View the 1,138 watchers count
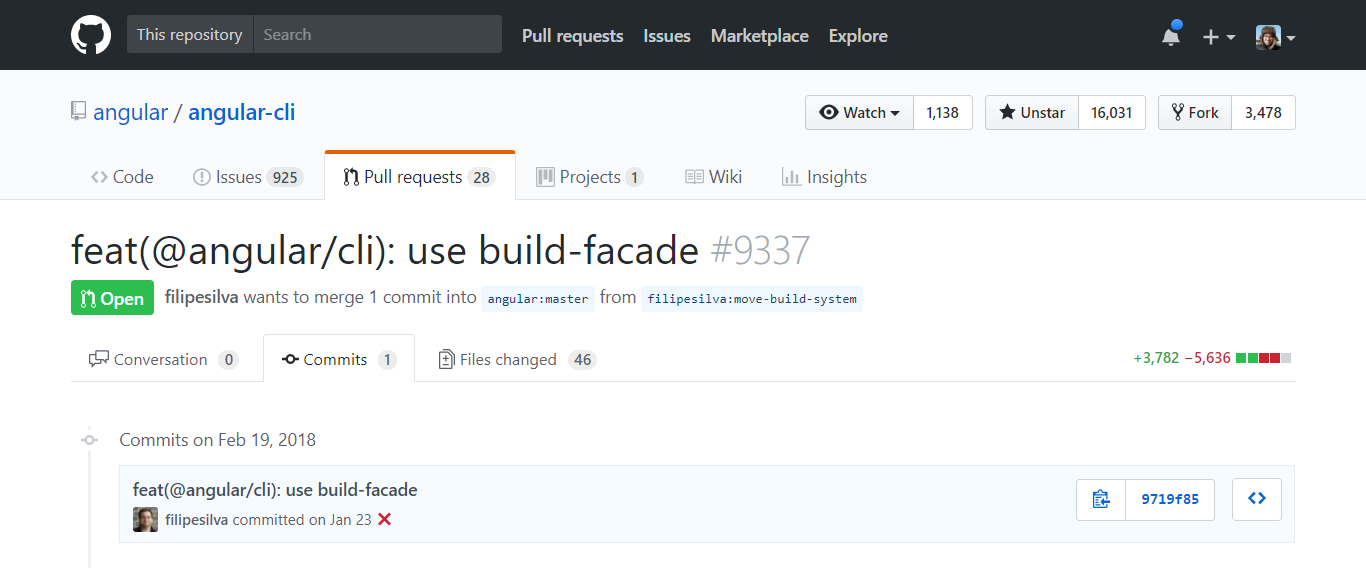This screenshot has height=588, width=1366. coord(942,113)
